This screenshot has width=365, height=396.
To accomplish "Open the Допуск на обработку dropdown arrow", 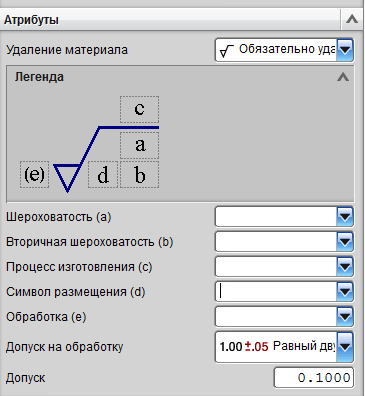I will point(345,347).
